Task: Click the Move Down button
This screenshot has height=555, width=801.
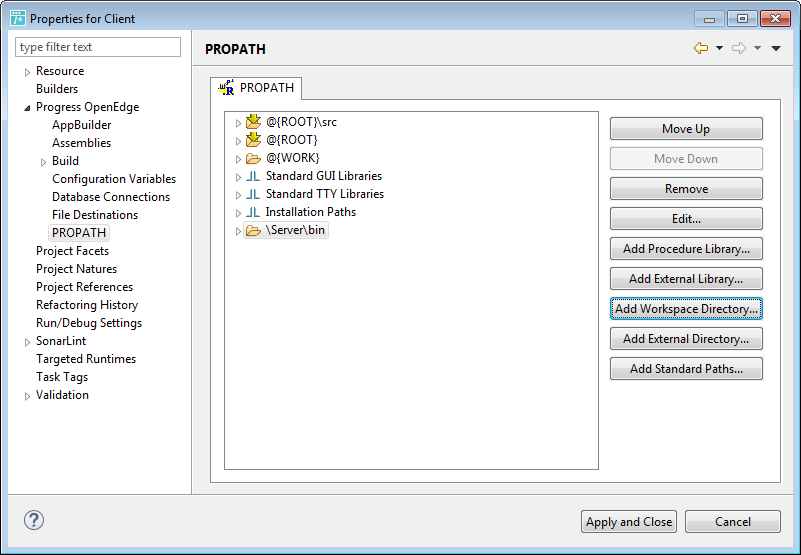Action: click(686, 159)
